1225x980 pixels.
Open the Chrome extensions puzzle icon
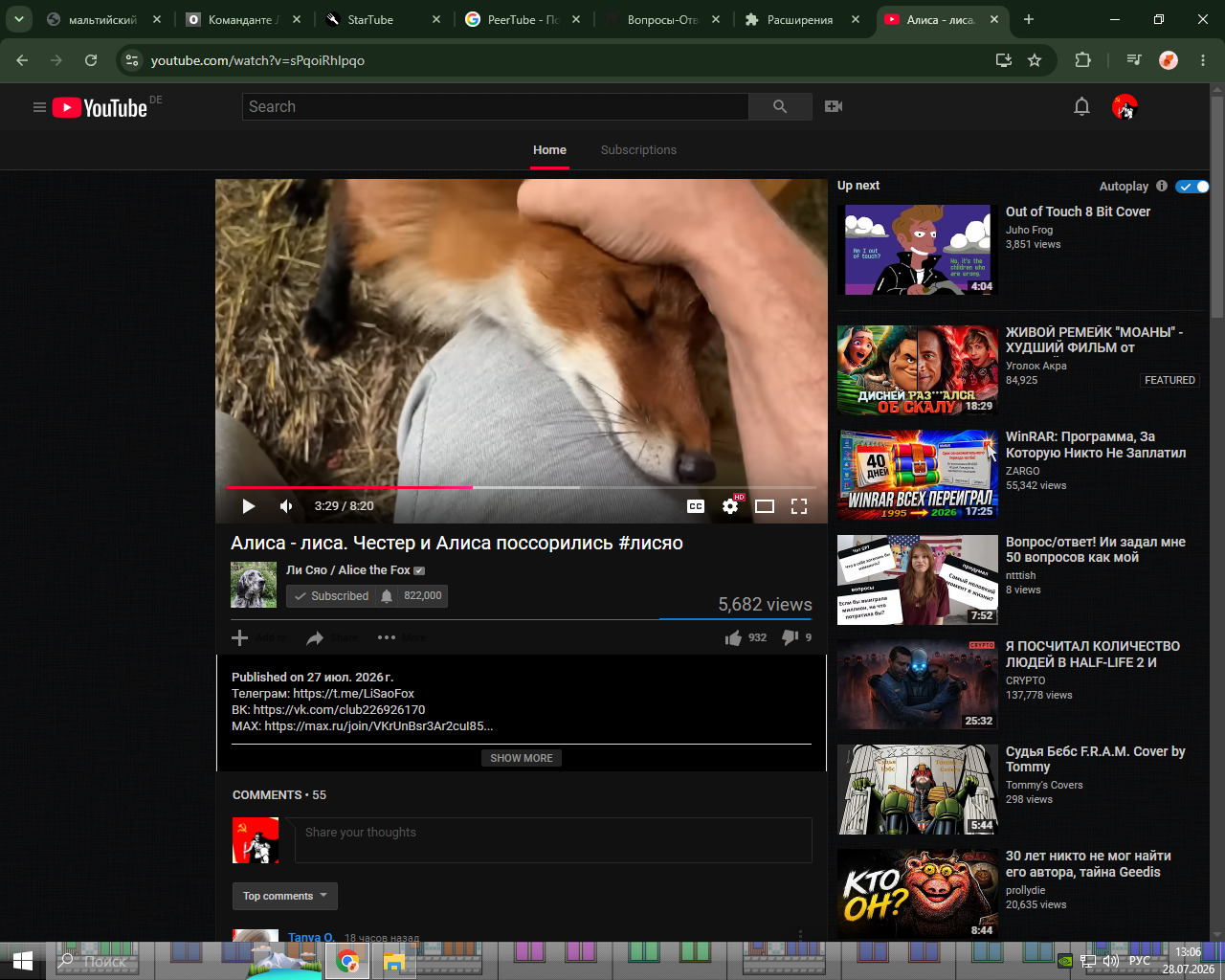pos(1082,60)
